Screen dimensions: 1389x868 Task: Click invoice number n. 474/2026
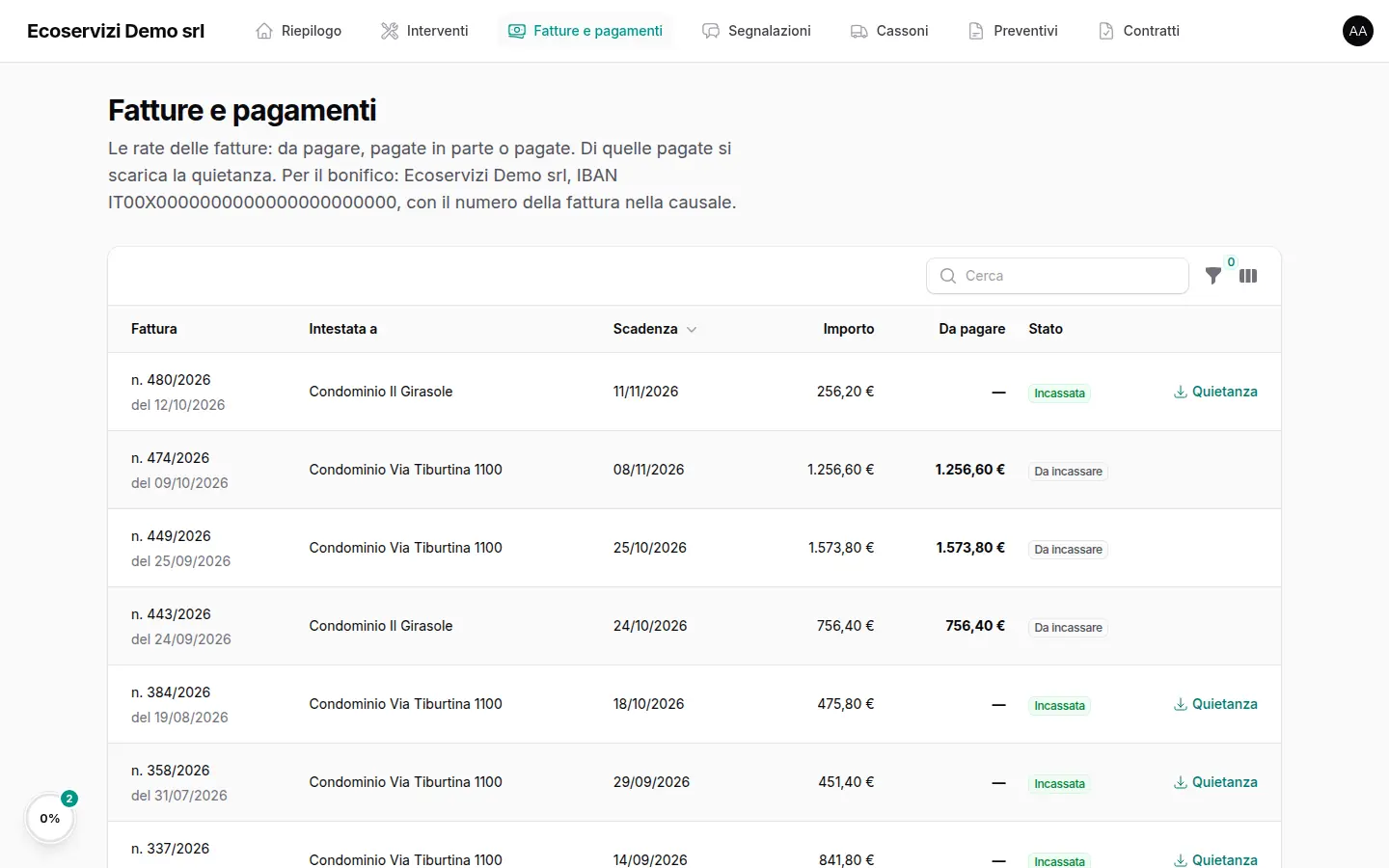tap(170, 458)
